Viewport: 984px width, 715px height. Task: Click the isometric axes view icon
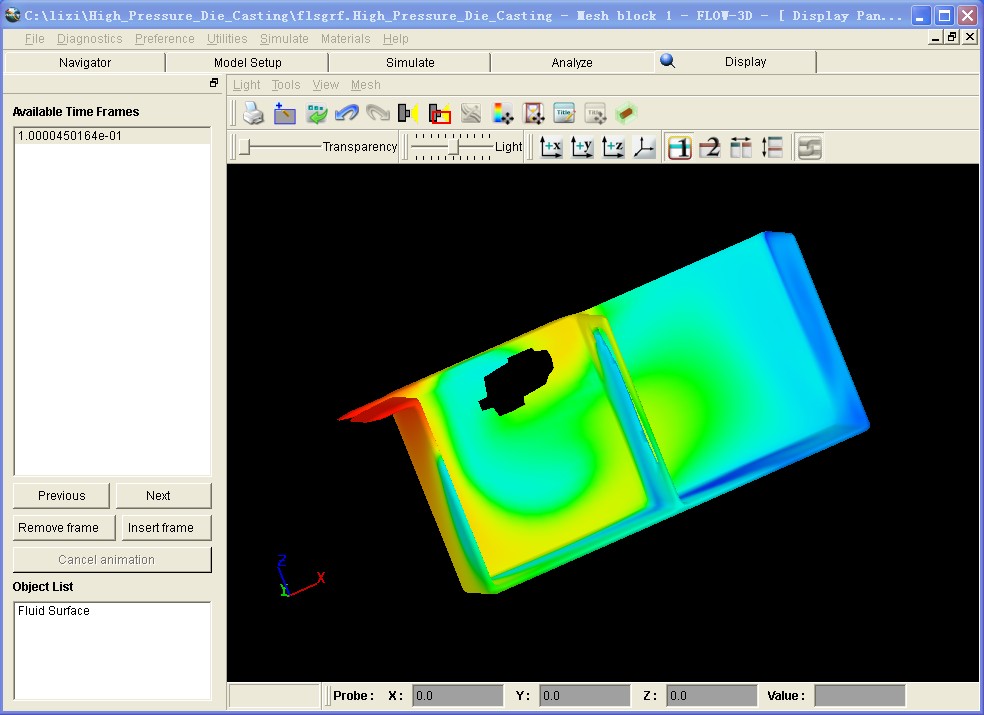coord(644,148)
